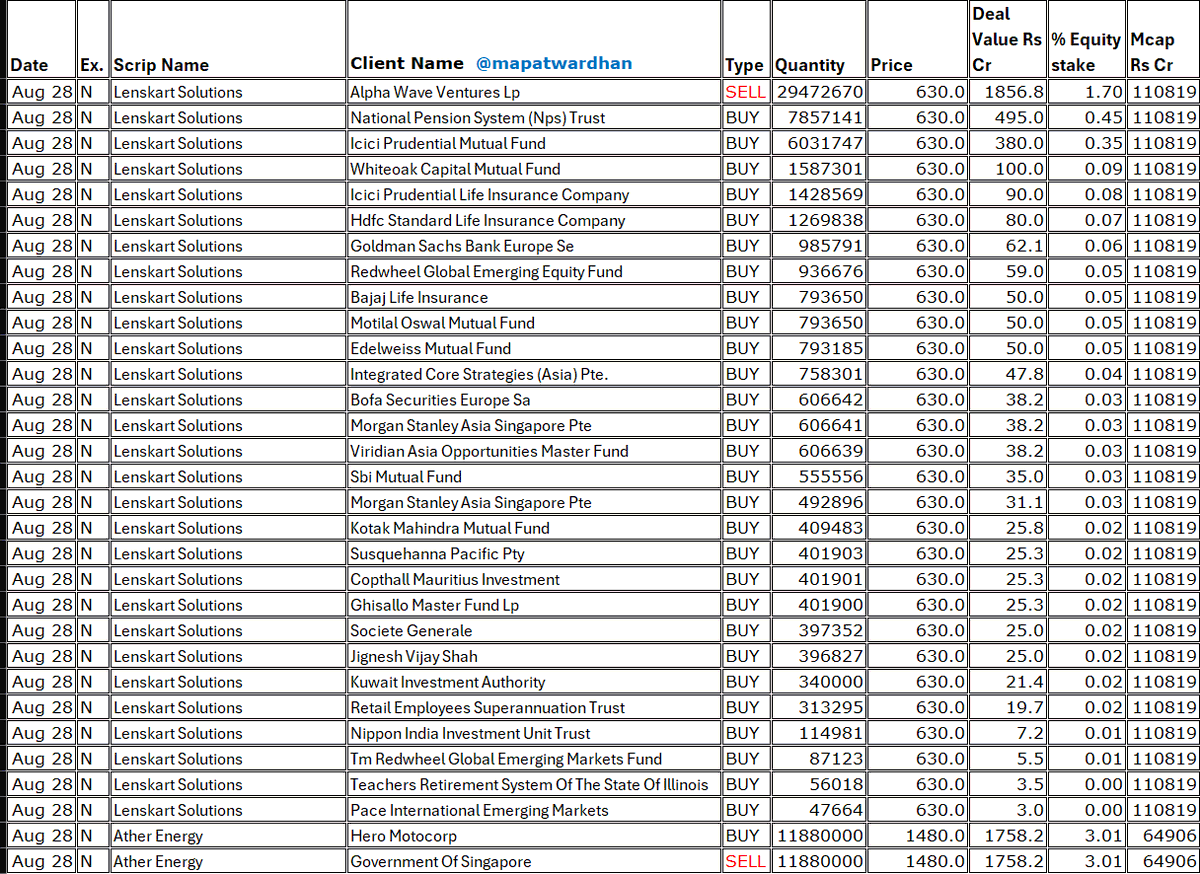Click the Mcap Rs Cr header
This screenshot has width=1200, height=874.
click(1162, 40)
